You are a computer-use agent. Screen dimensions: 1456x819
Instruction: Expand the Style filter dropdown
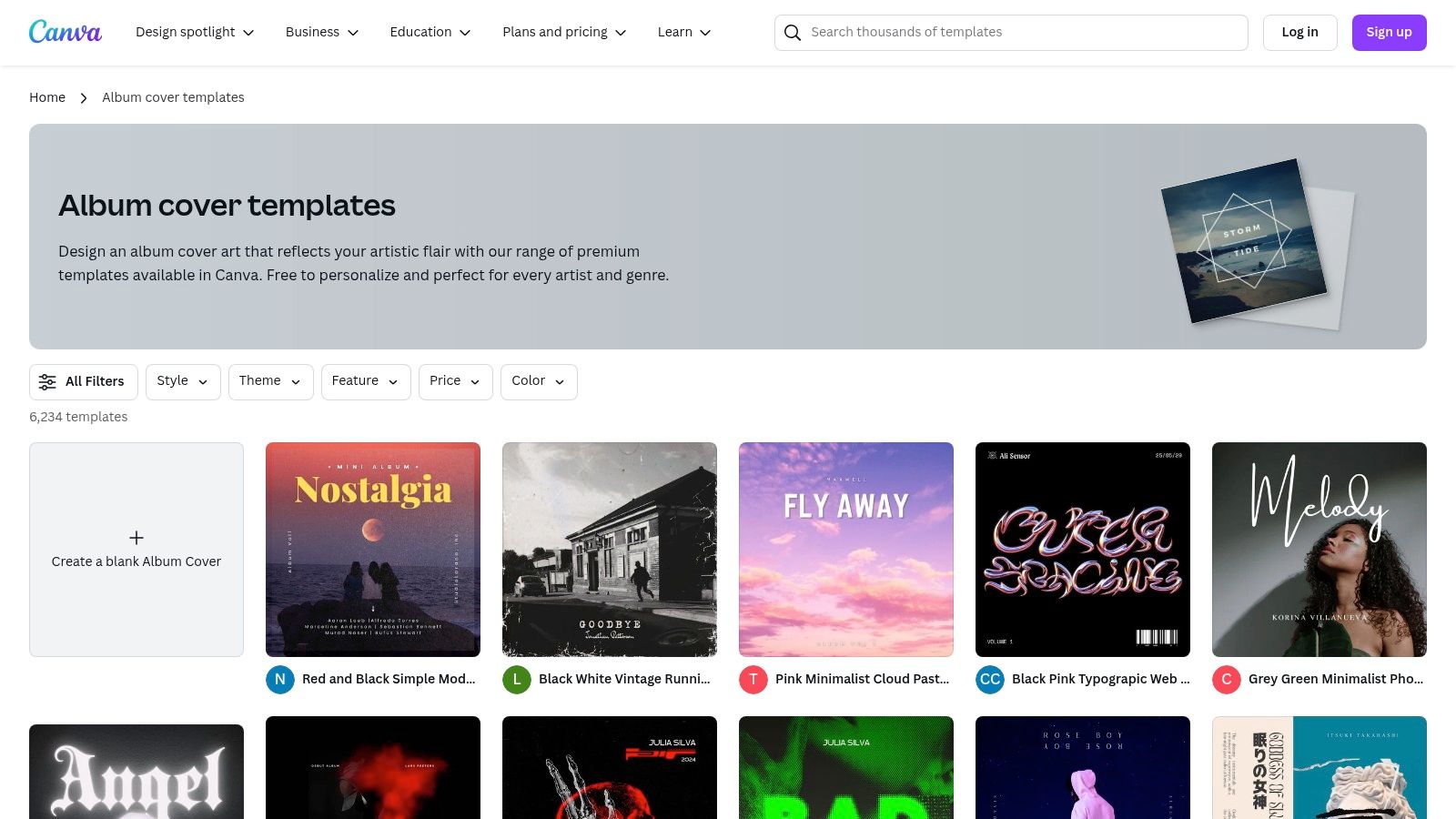[x=183, y=381]
